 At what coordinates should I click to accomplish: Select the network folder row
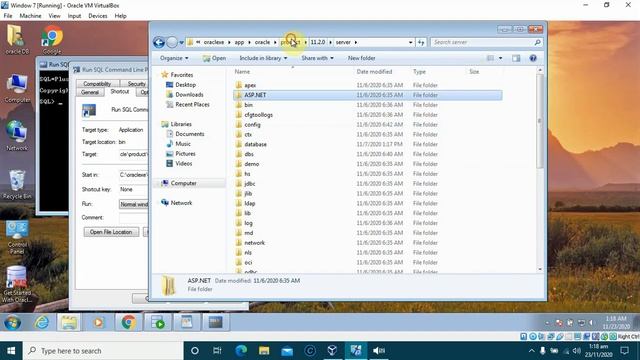click(367, 242)
